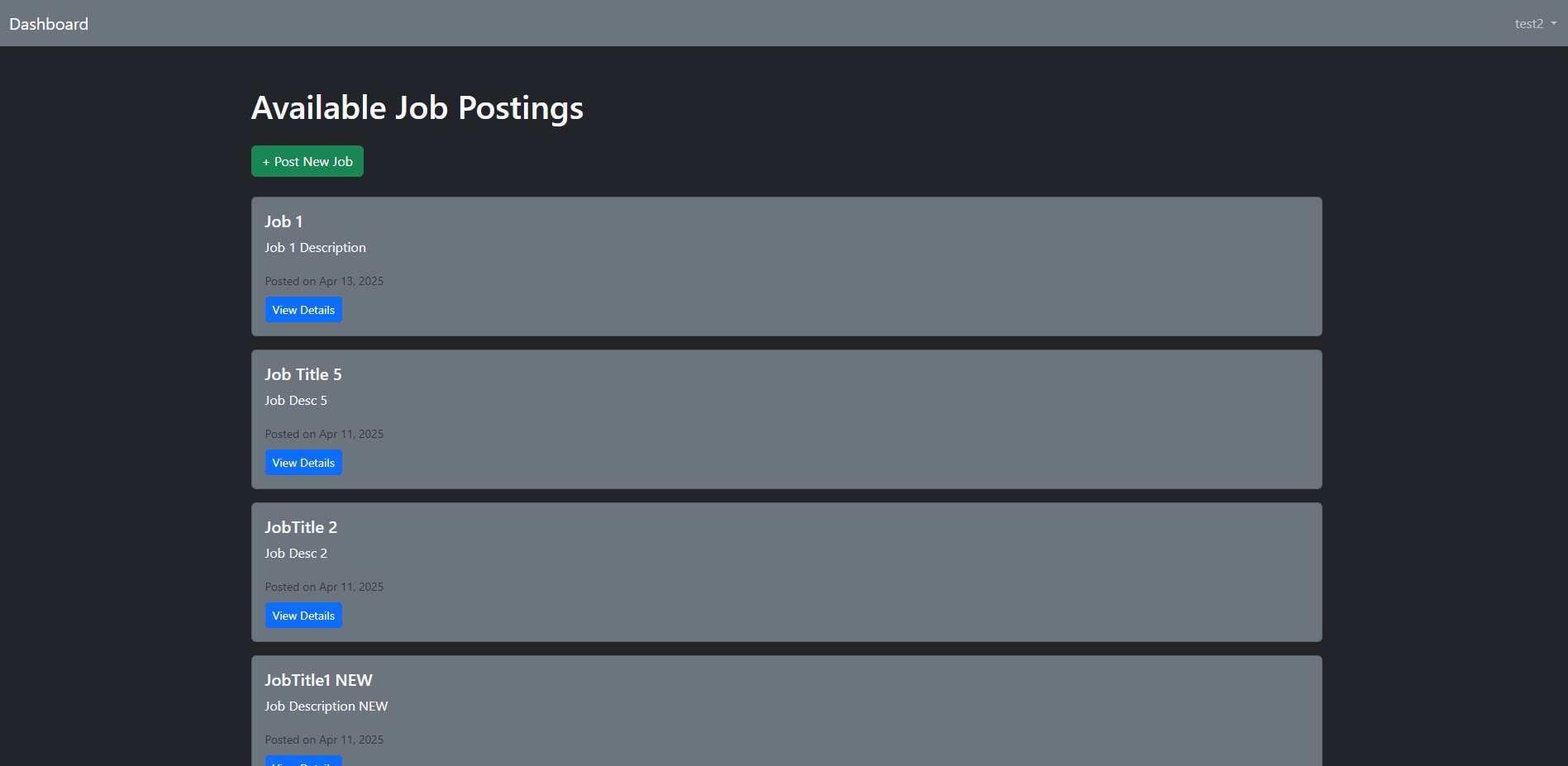1568x766 pixels.
Task: Select the JobTitle 2 heading
Action: pyautogui.click(x=301, y=527)
